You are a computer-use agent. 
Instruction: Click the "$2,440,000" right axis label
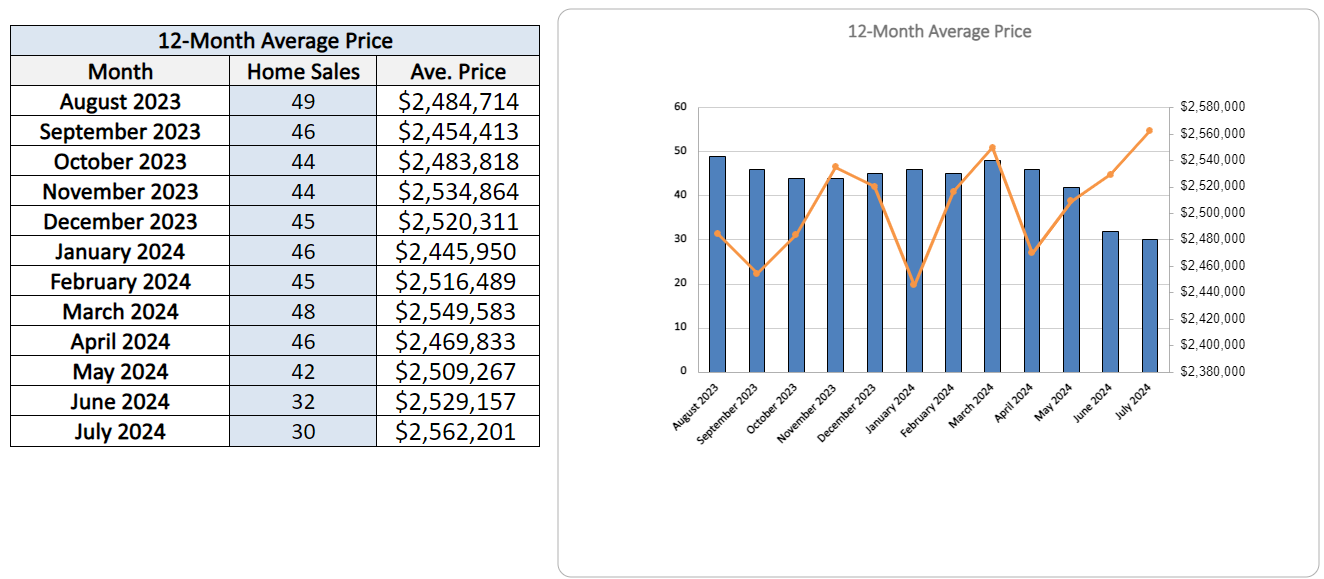(x=1212, y=291)
